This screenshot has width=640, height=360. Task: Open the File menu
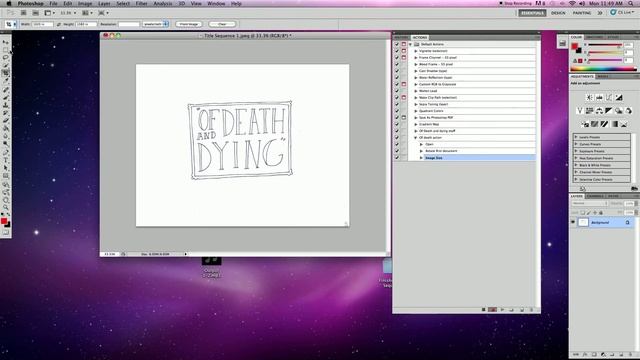coord(53,3)
